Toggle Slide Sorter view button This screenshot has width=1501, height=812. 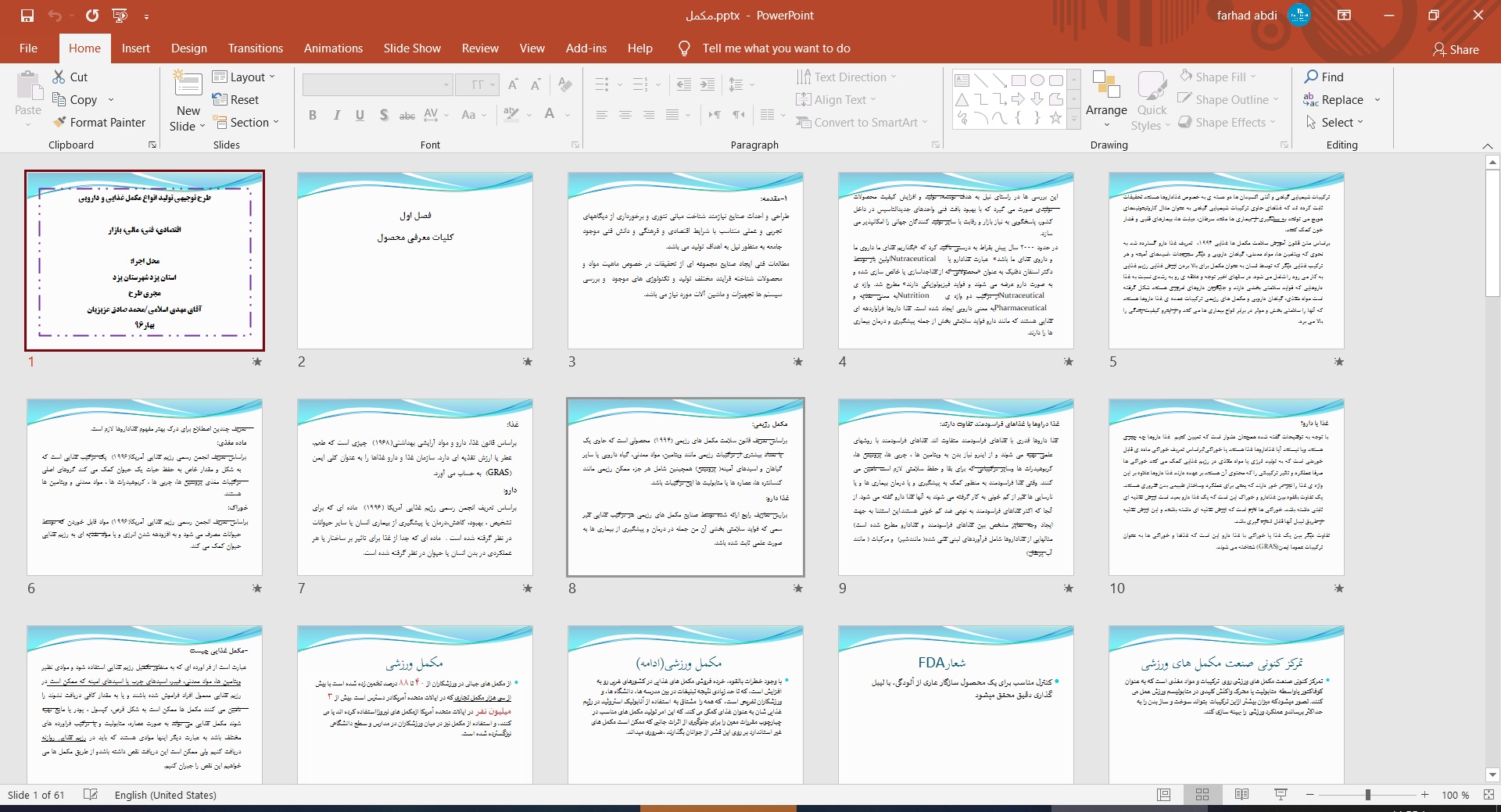(x=1202, y=795)
